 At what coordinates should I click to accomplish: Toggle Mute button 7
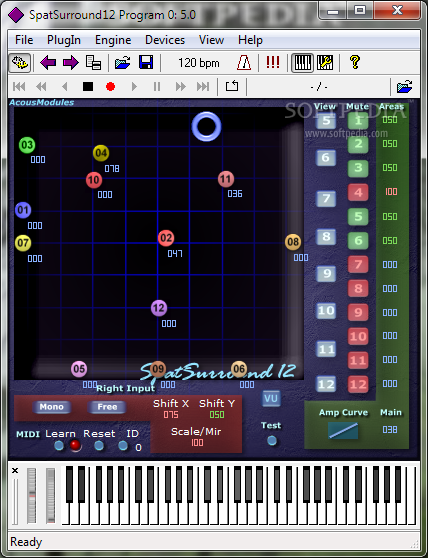[x=358, y=264]
